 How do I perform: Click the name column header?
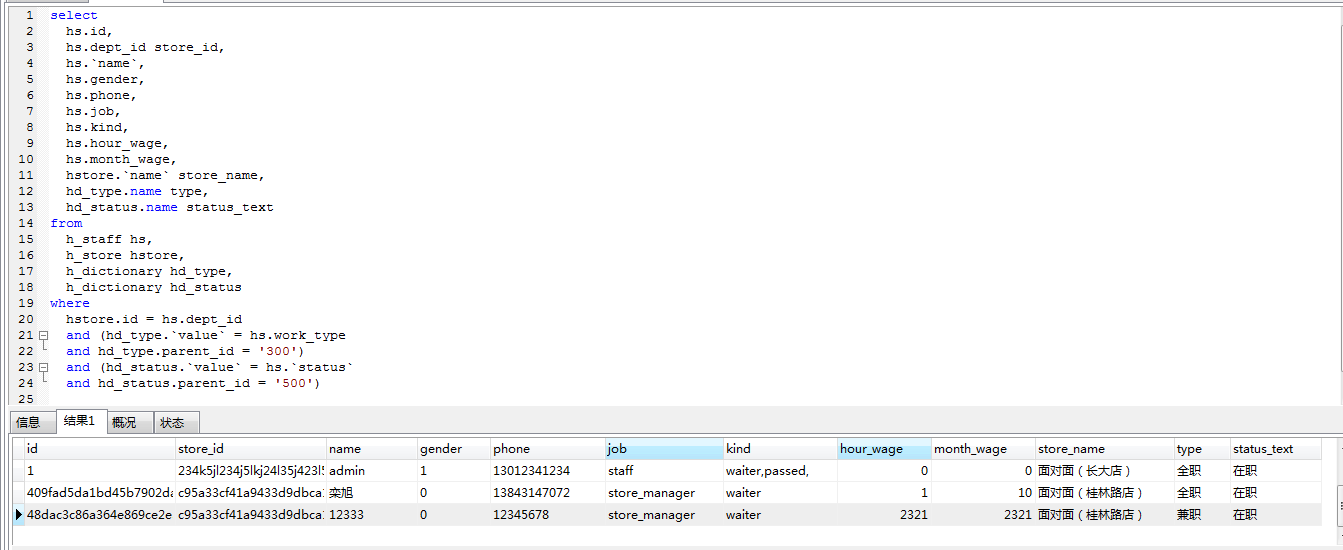coord(372,449)
